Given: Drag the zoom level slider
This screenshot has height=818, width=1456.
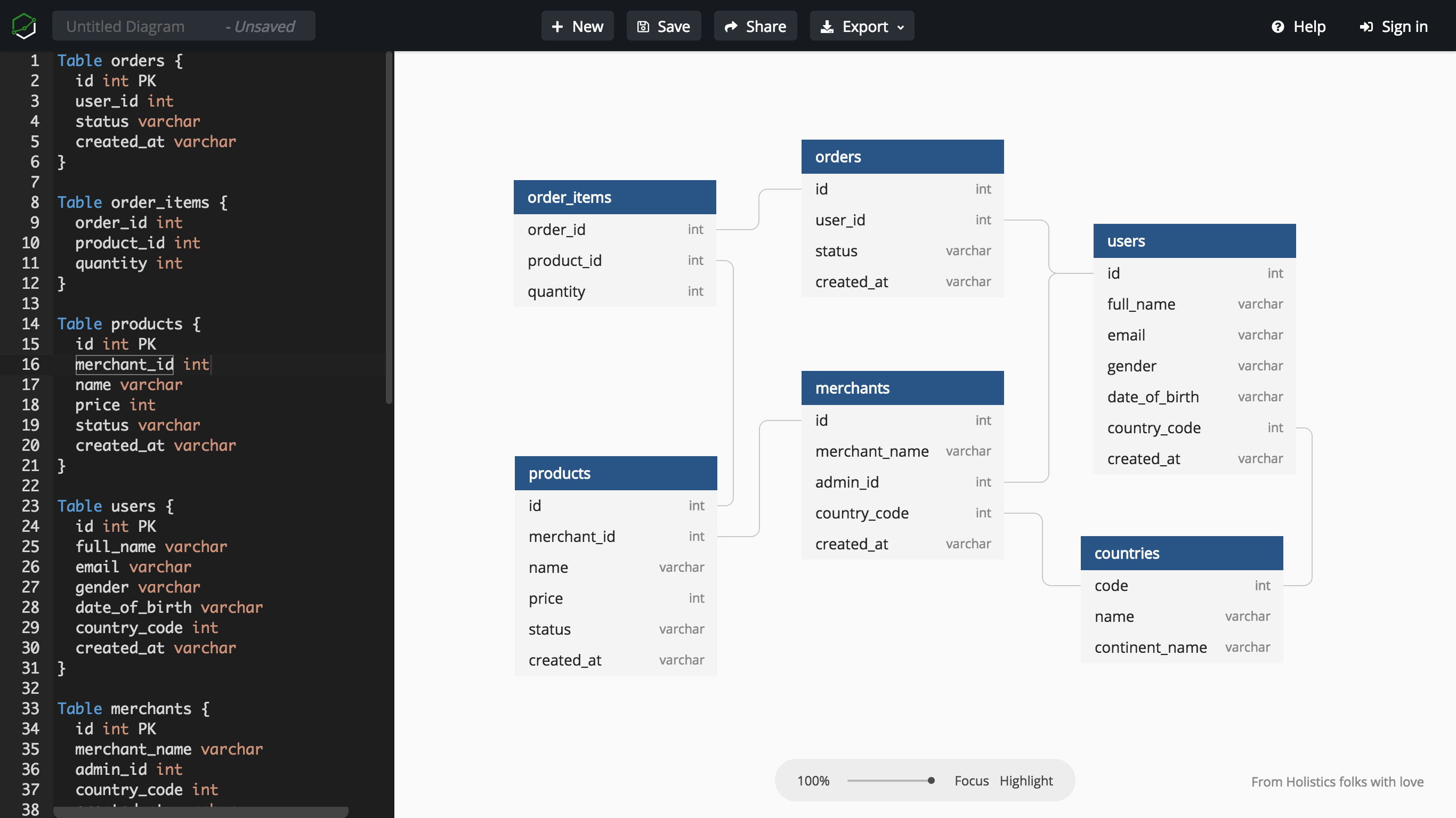Looking at the screenshot, I should click(x=927, y=780).
